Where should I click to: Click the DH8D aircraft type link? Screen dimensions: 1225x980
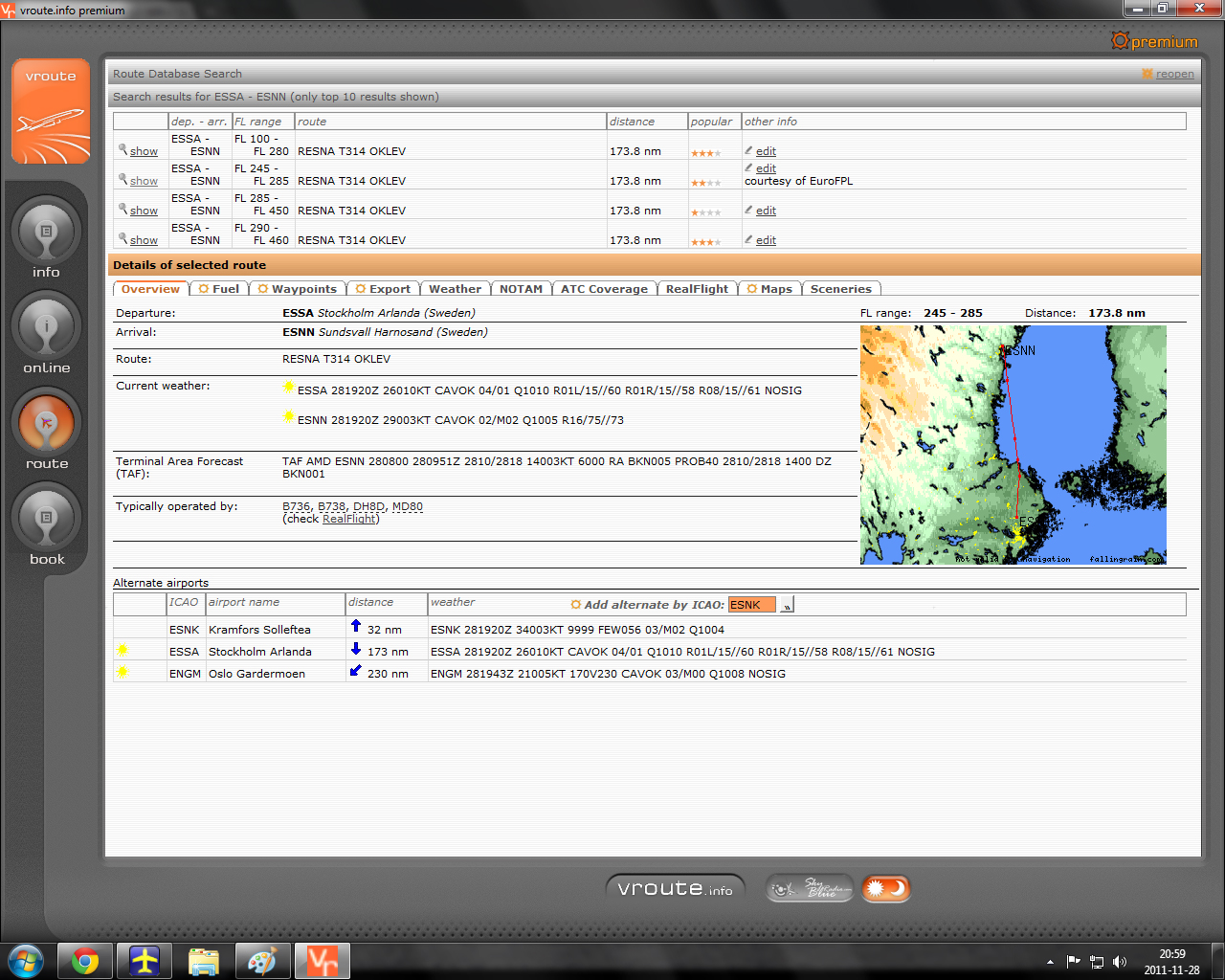pyautogui.click(x=369, y=506)
